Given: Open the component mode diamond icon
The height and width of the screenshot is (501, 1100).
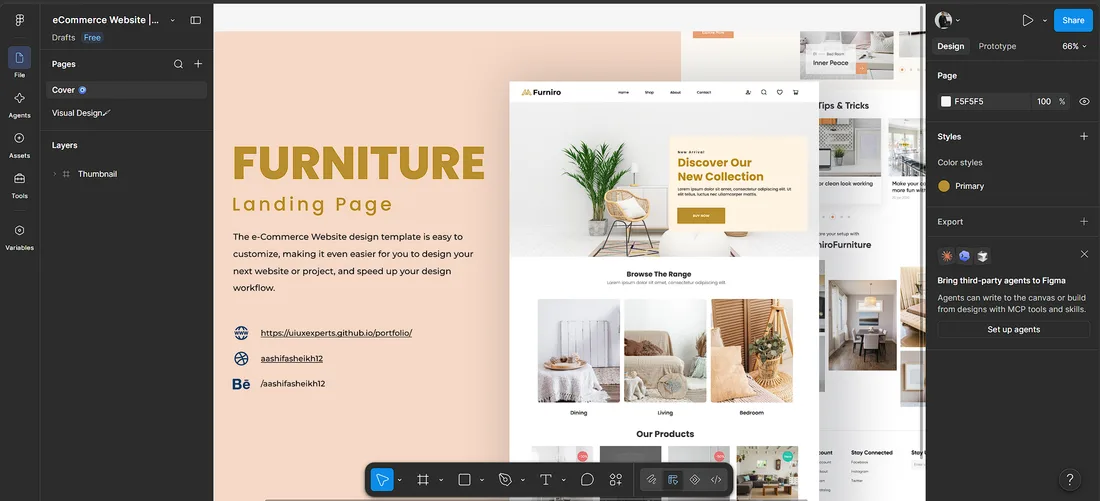Looking at the screenshot, I should [x=695, y=480].
